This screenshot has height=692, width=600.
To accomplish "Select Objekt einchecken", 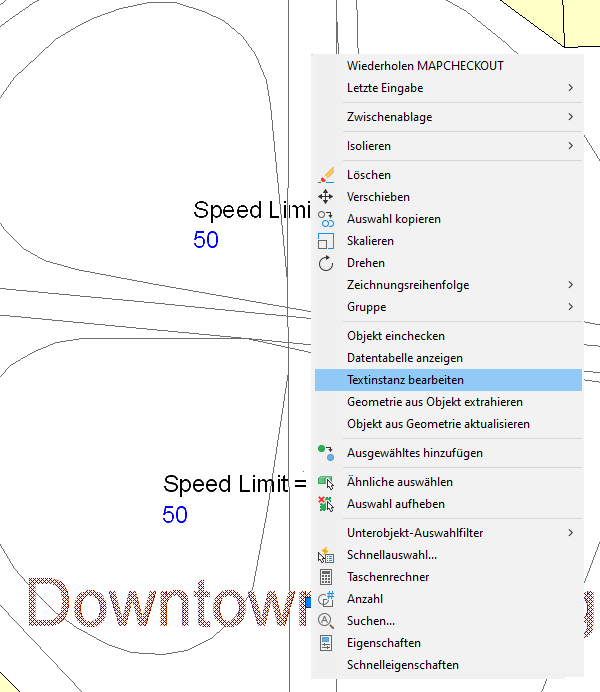I will coord(448,336).
